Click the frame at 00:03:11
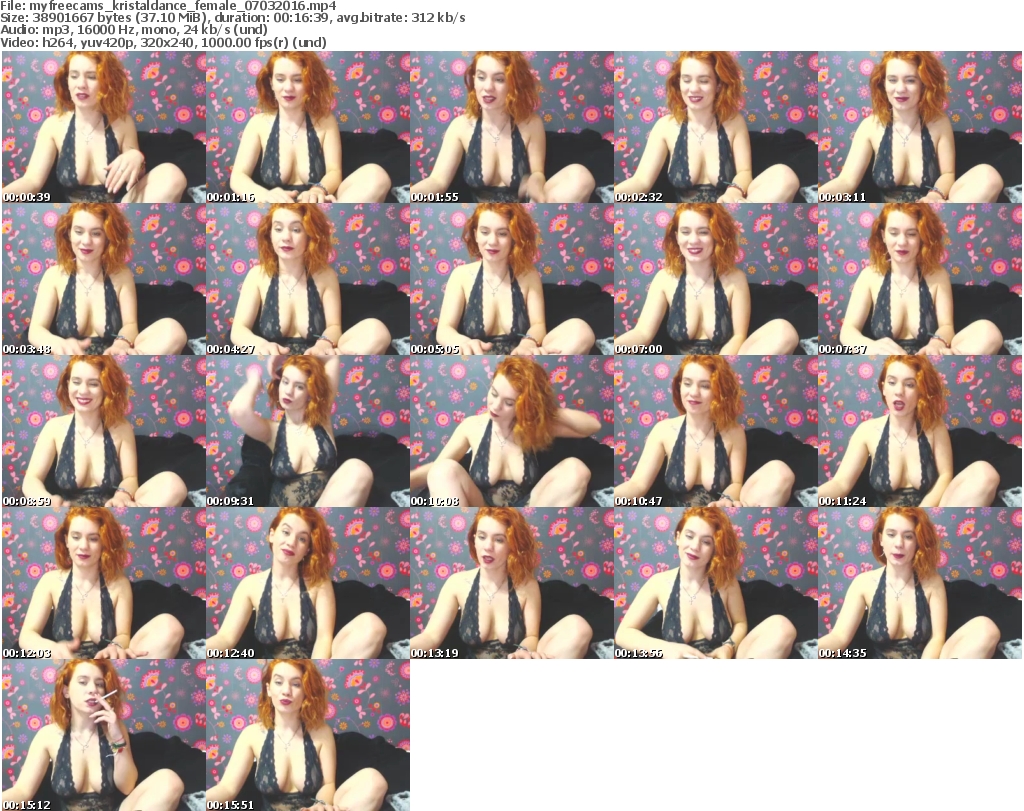 tap(919, 127)
